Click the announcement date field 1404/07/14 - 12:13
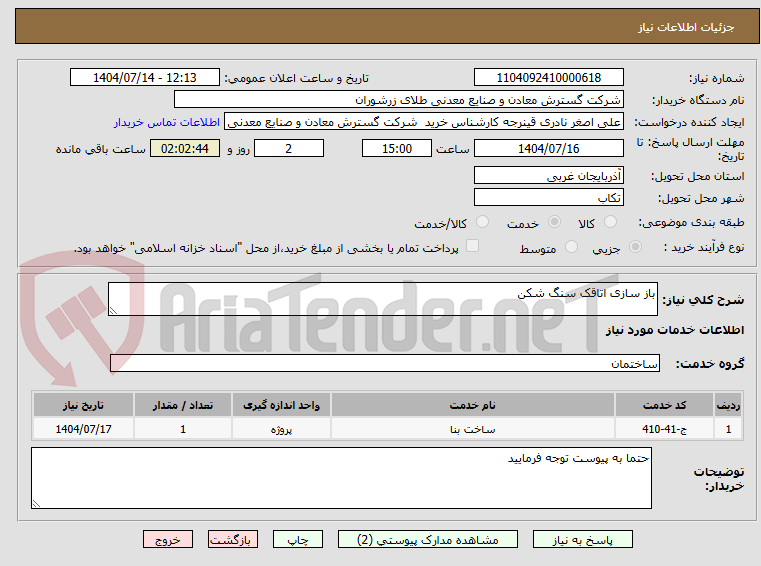Viewport: 761px width, 566px height. point(145,78)
